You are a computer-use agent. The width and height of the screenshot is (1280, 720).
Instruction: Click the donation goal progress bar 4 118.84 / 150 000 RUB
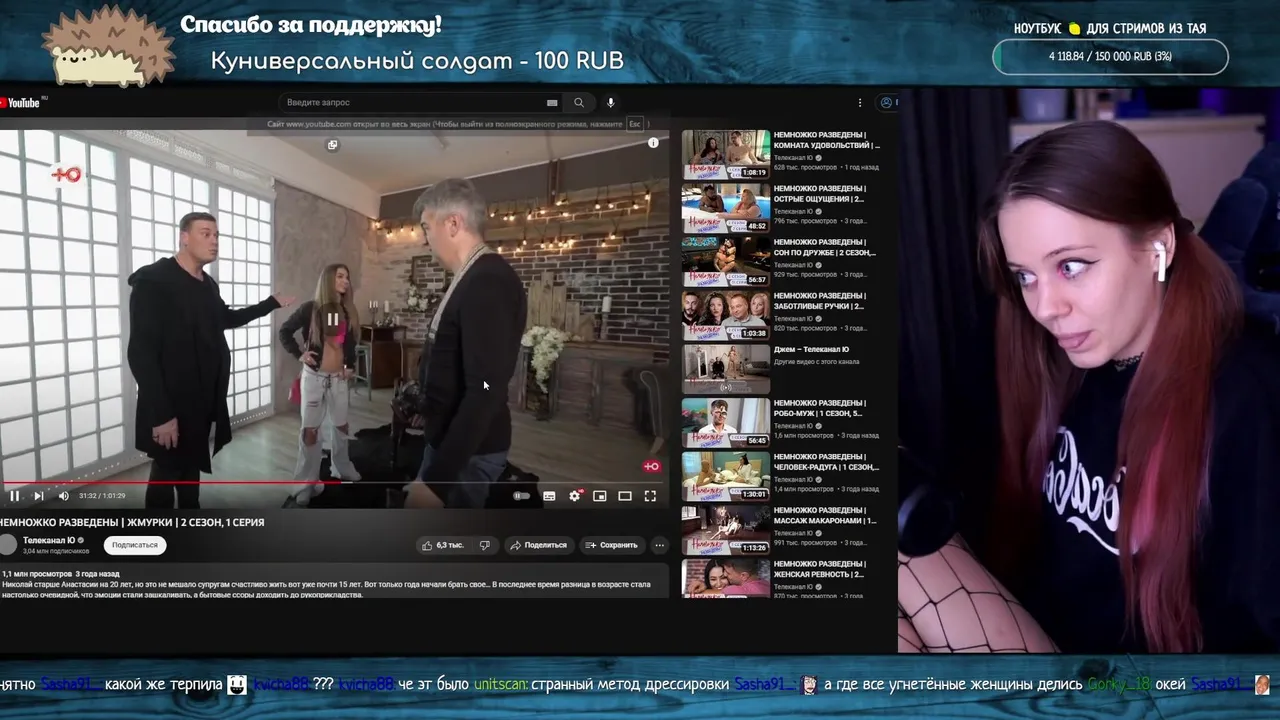pyautogui.click(x=1110, y=57)
